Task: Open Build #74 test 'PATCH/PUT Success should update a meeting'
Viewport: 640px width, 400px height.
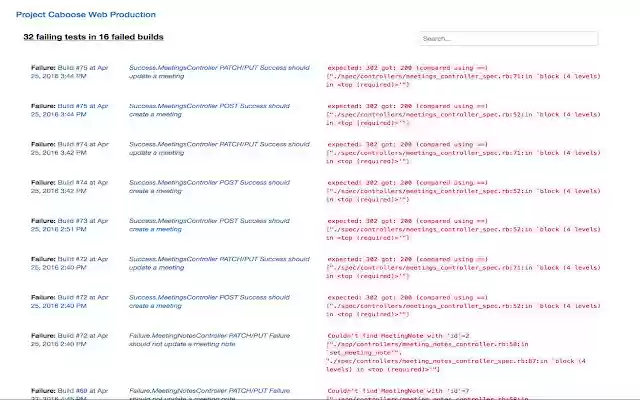Action: 219,149
